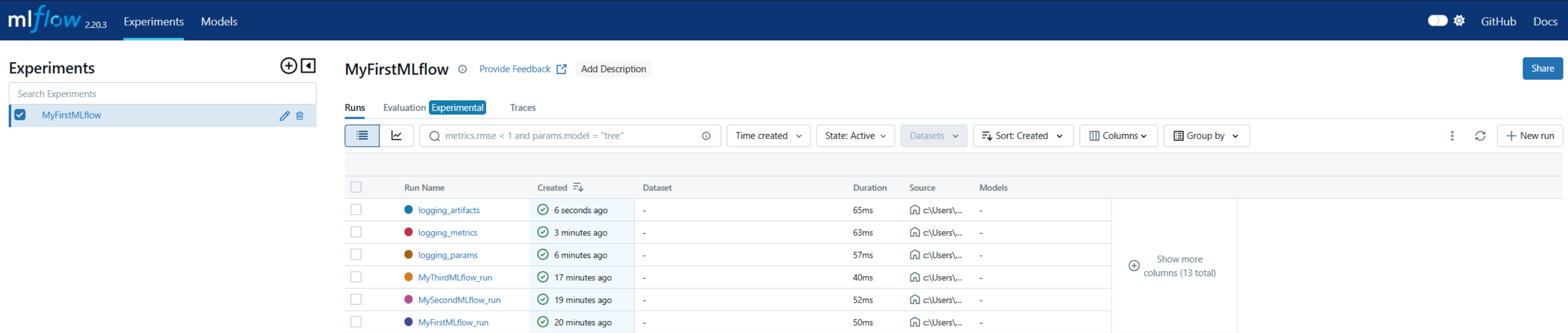Show more columns plus icon
Viewport: 1568px width, 333px height.
(1133, 266)
